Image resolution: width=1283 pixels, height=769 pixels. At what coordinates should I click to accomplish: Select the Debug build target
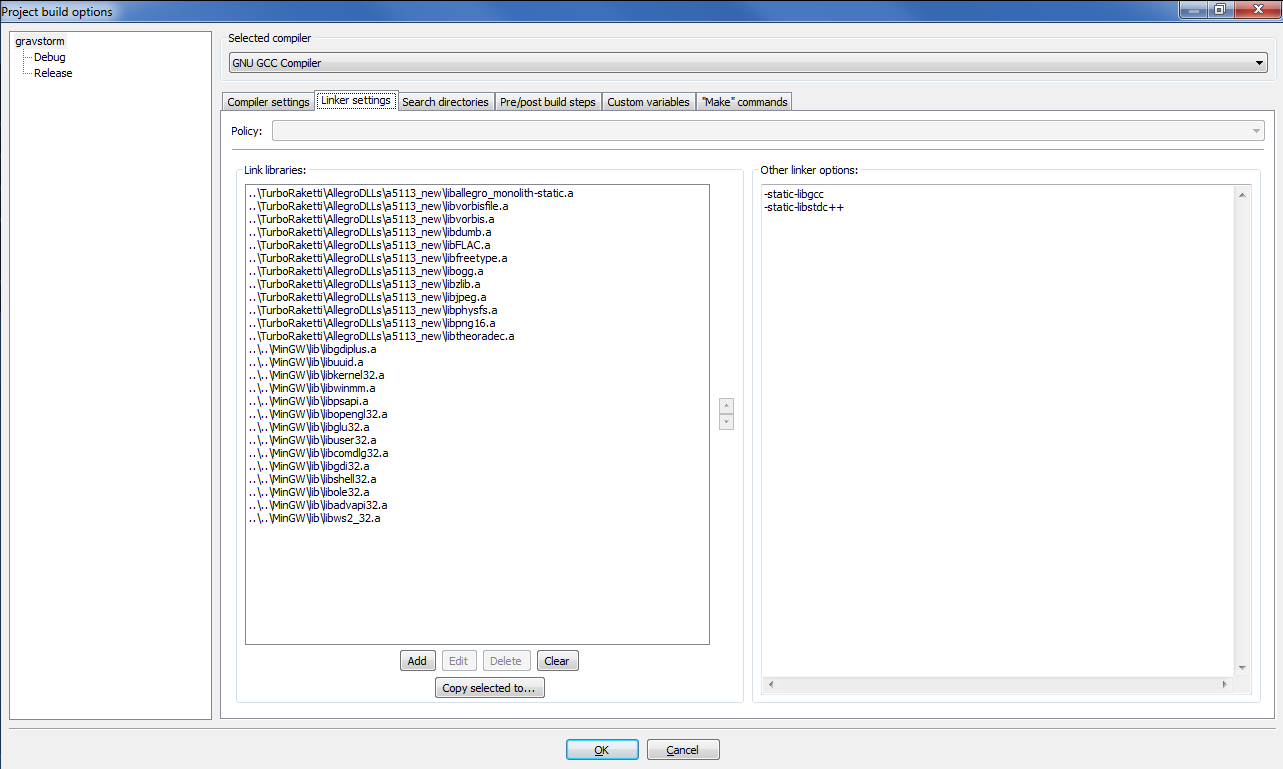click(49, 57)
